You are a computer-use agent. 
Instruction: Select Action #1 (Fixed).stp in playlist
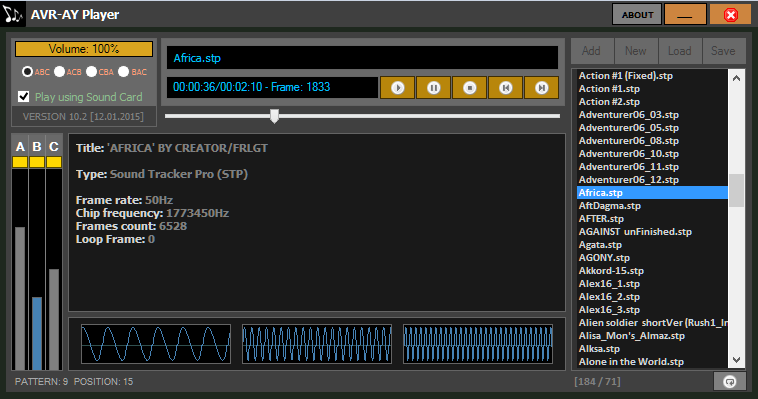[652, 75]
